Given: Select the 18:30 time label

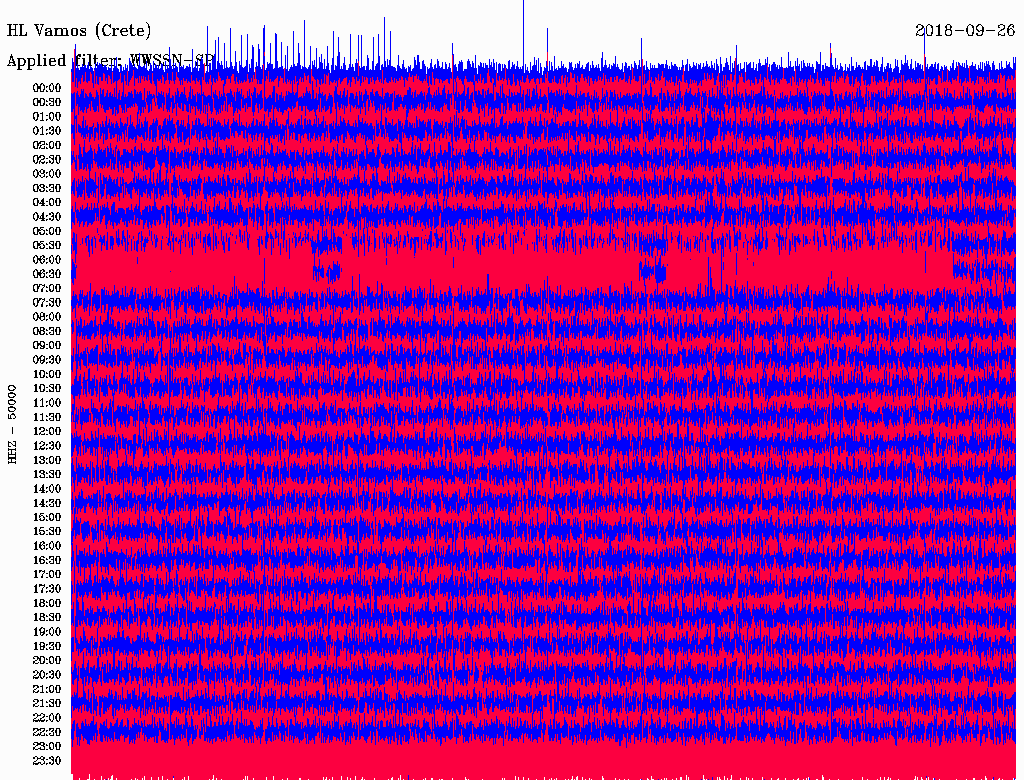Looking at the screenshot, I should (x=47, y=617).
